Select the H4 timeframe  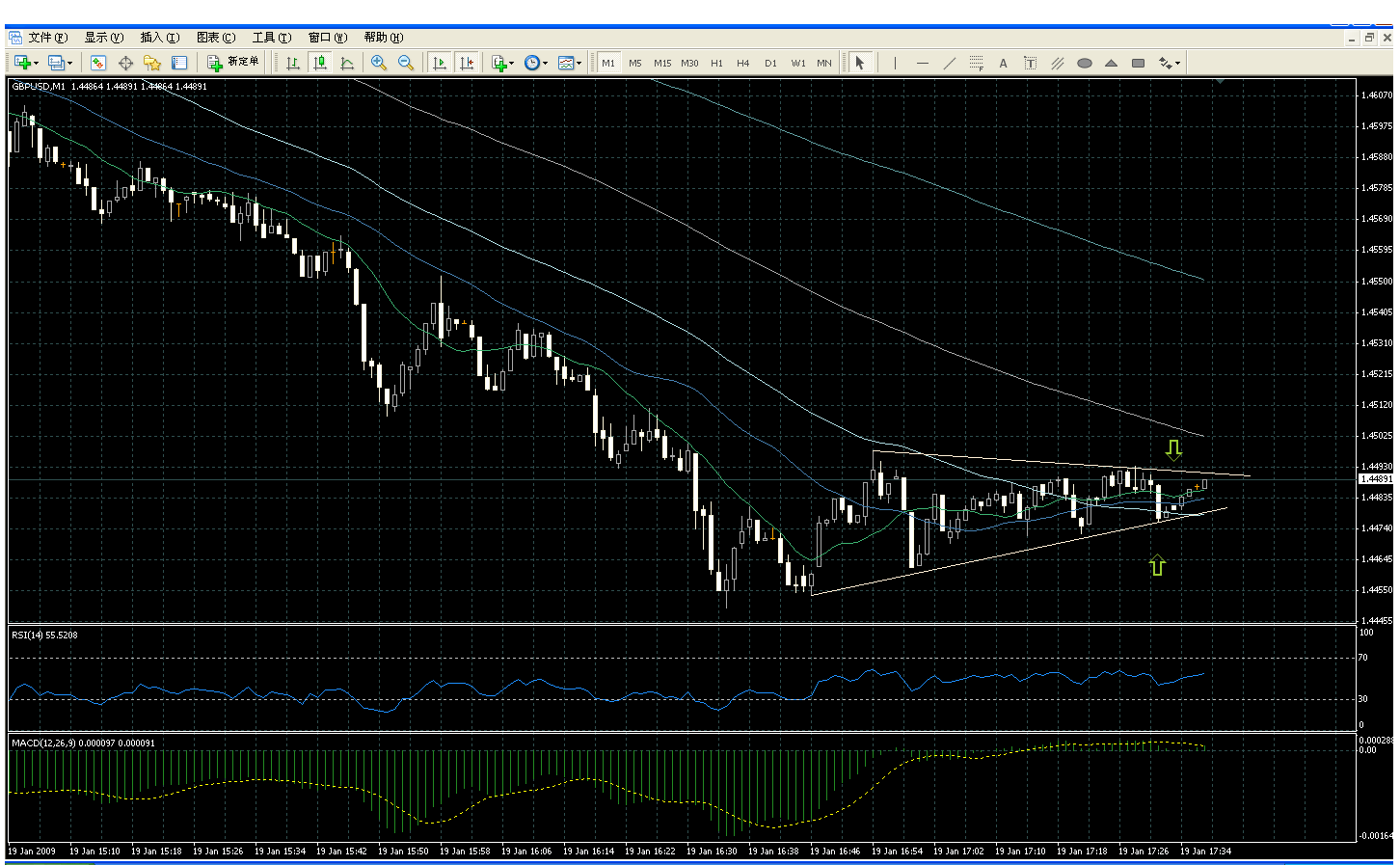743,63
